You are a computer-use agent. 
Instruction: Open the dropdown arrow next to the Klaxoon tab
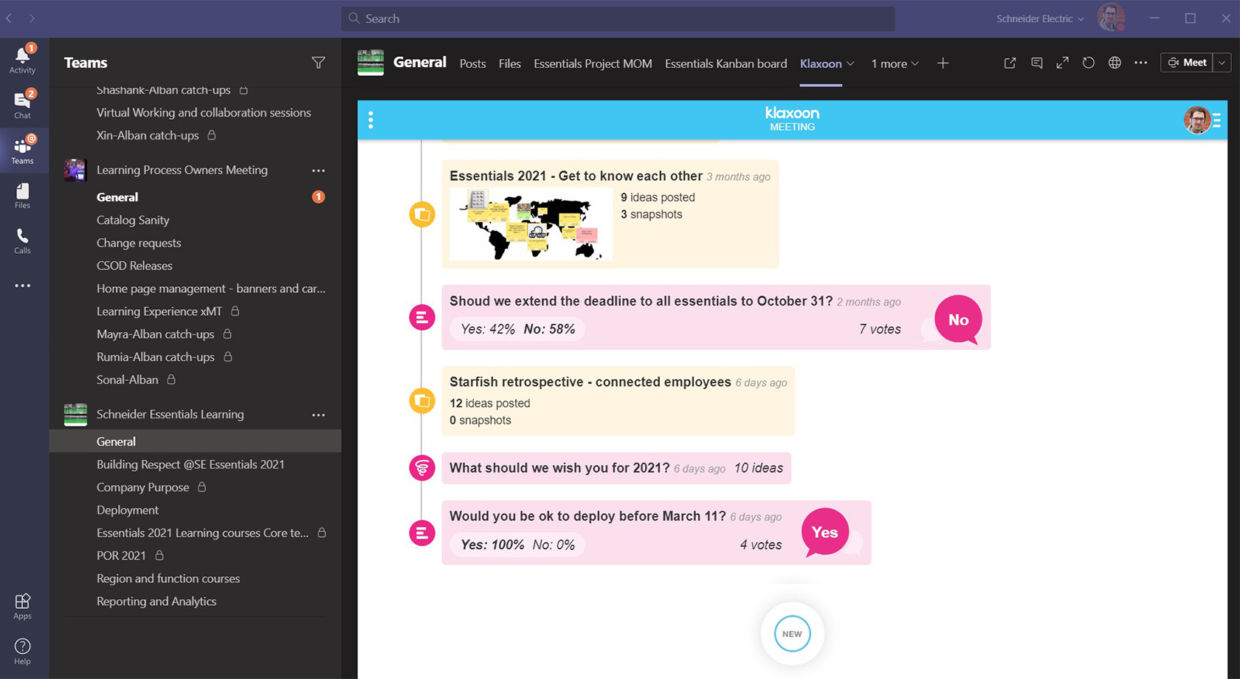pos(849,63)
